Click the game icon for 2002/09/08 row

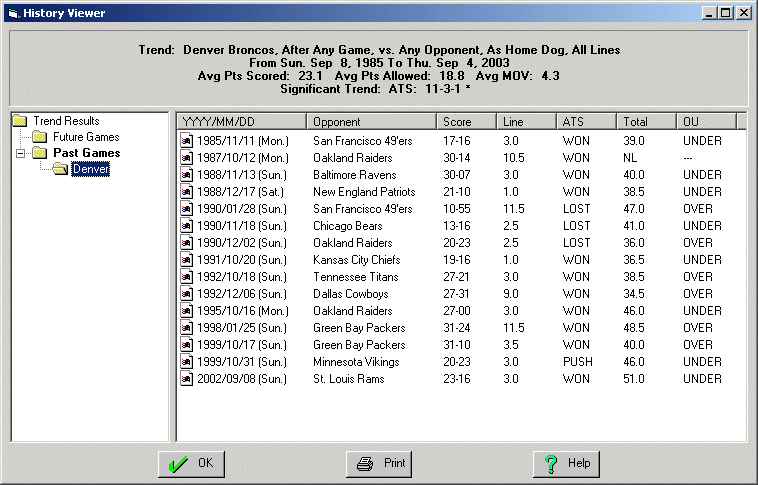[x=187, y=379]
